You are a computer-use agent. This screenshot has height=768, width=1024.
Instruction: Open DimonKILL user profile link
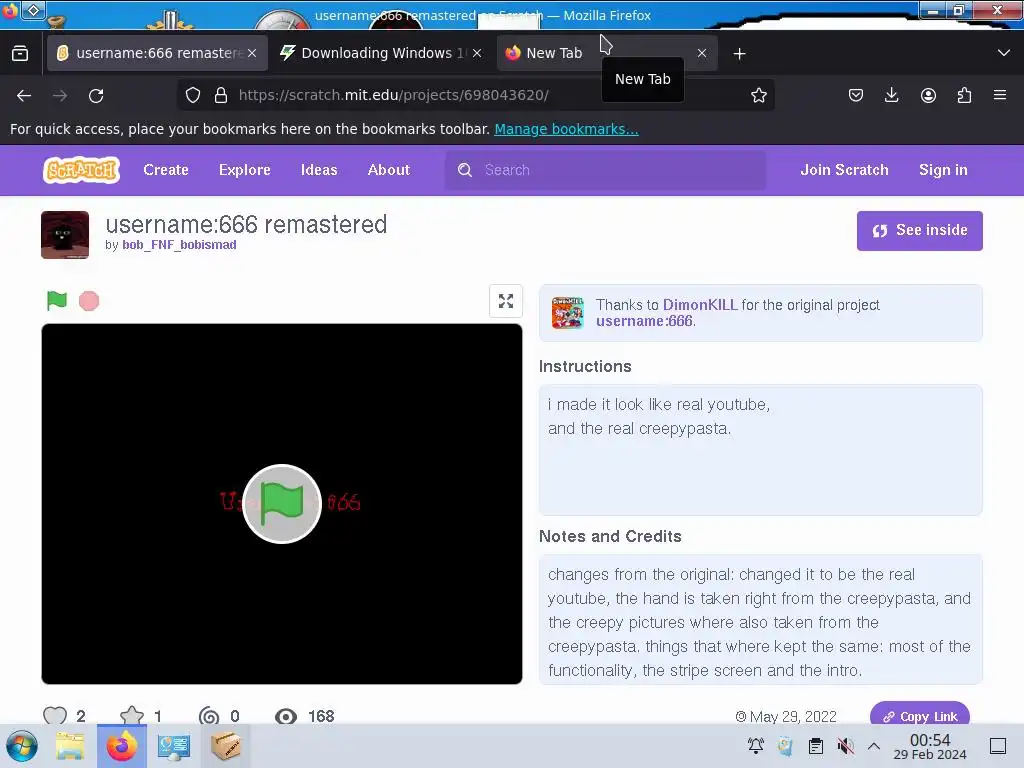[699, 305]
